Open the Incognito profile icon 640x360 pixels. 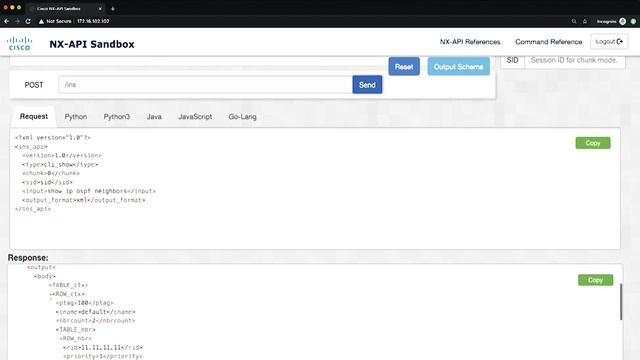click(622, 21)
